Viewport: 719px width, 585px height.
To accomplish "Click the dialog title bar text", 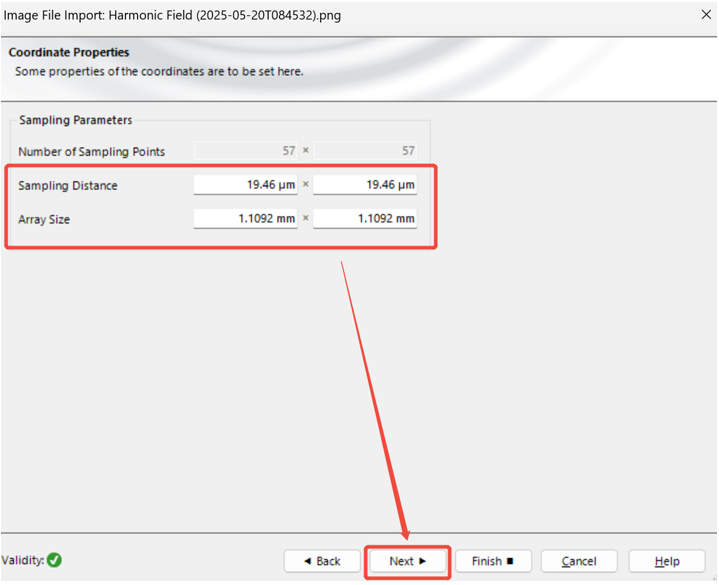I will [x=171, y=15].
